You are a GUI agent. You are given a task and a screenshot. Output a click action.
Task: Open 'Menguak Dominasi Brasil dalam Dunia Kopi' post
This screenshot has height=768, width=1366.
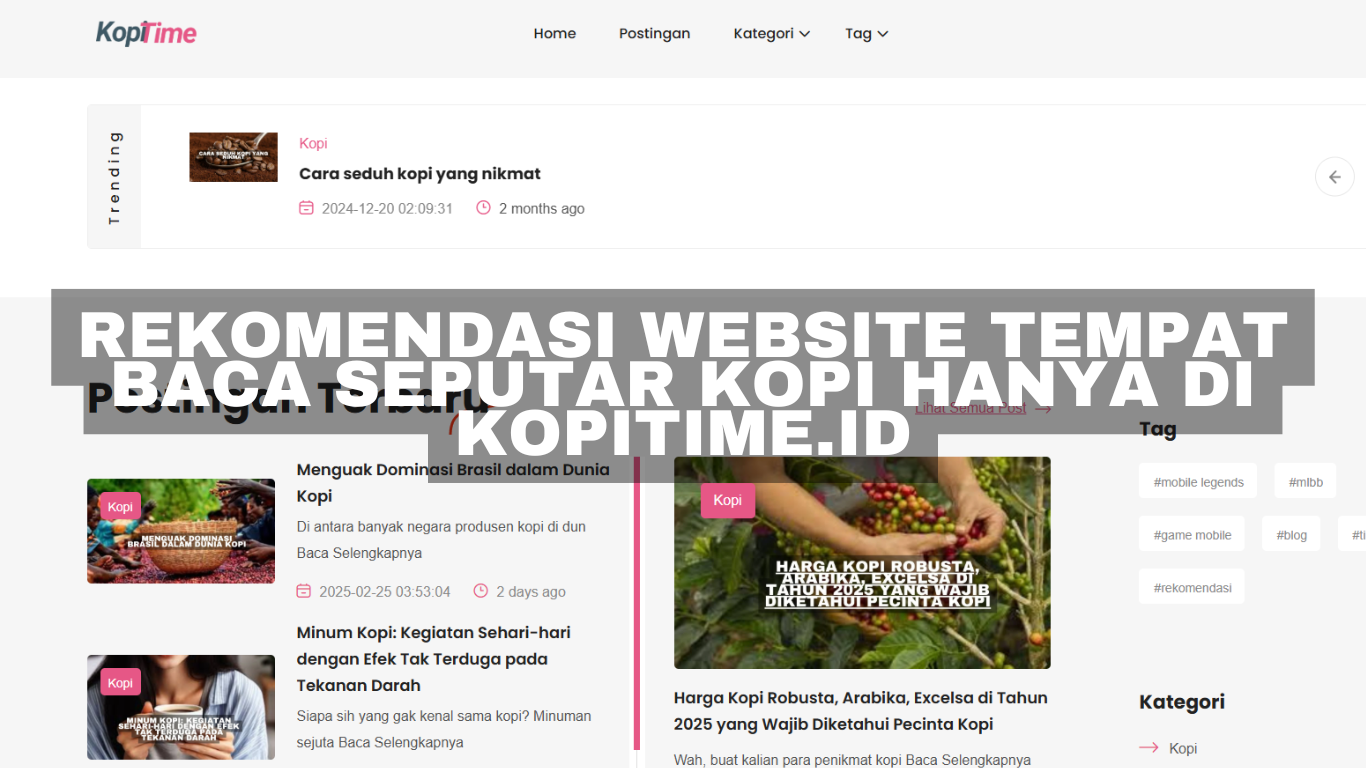tap(453, 483)
